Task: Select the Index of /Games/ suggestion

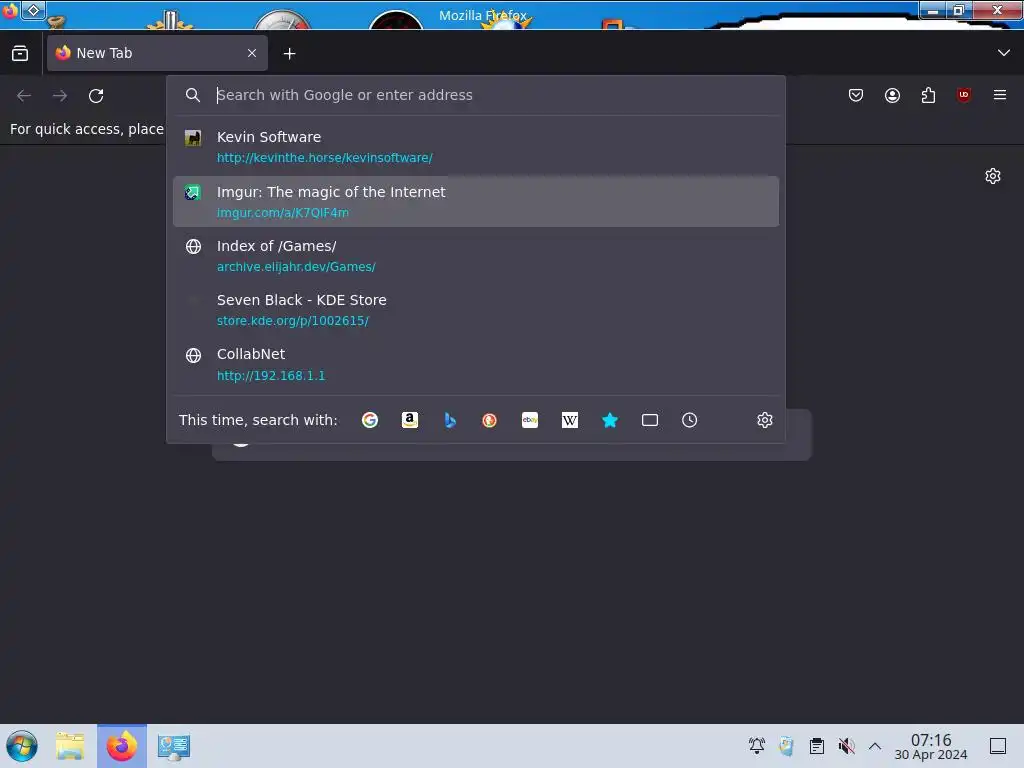Action: tap(475, 256)
